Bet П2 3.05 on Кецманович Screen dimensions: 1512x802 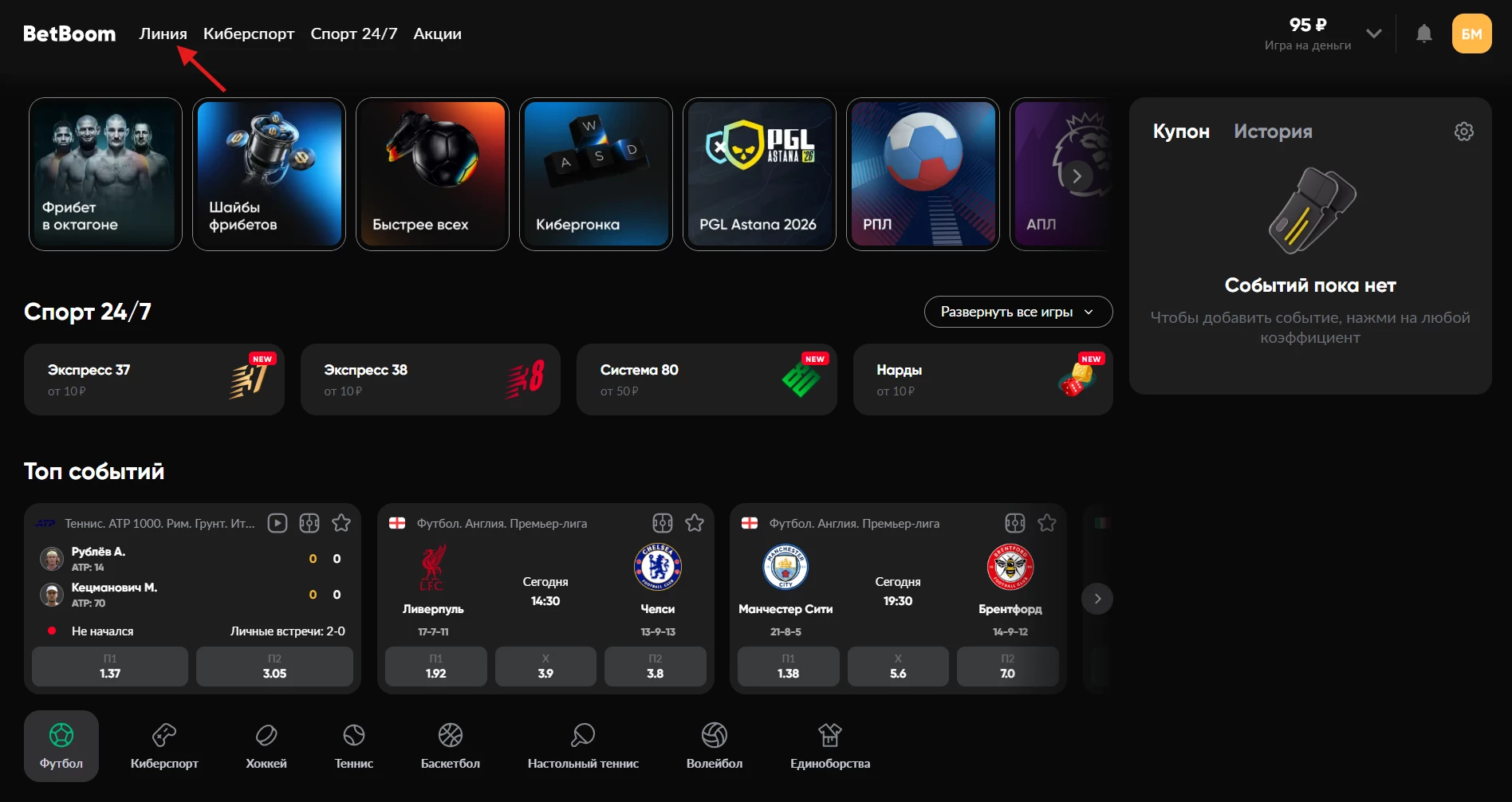pyautogui.click(x=274, y=666)
